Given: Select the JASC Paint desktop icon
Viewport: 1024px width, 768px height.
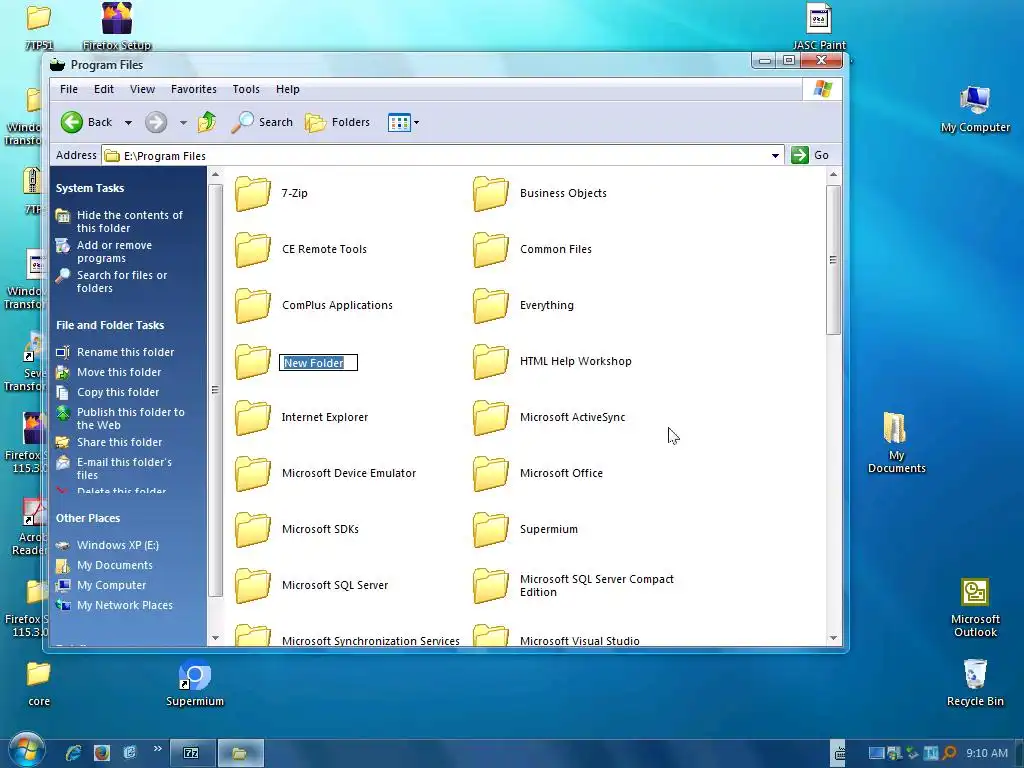Looking at the screenshot, I should point(819,27).
